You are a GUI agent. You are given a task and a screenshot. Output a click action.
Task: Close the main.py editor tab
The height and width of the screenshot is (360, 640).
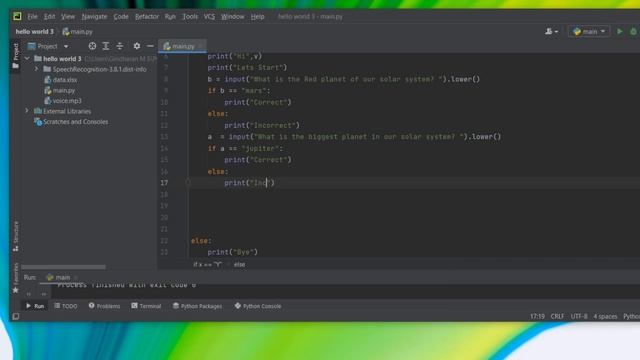click(200, 47)
